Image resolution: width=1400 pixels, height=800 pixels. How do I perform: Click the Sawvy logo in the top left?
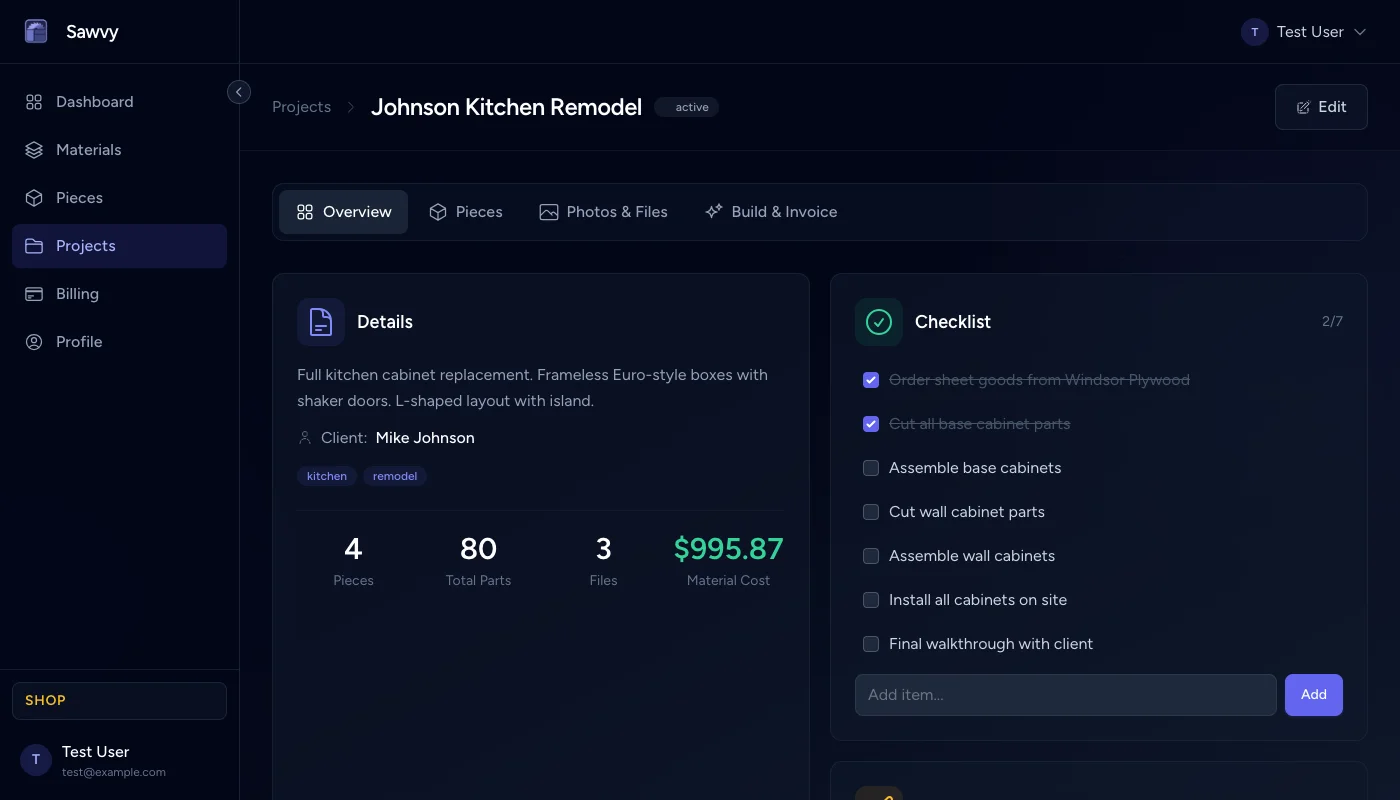[x=36, y=31]
